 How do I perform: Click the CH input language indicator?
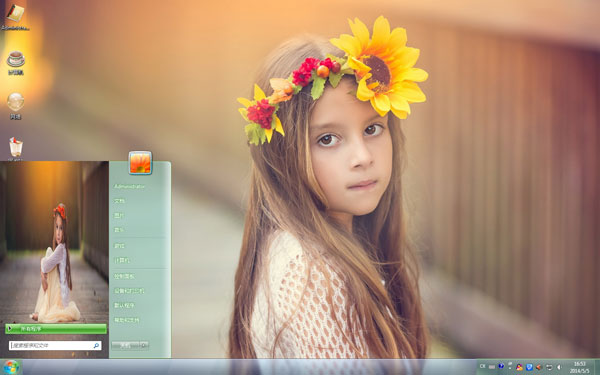click(x=483, y=366)
